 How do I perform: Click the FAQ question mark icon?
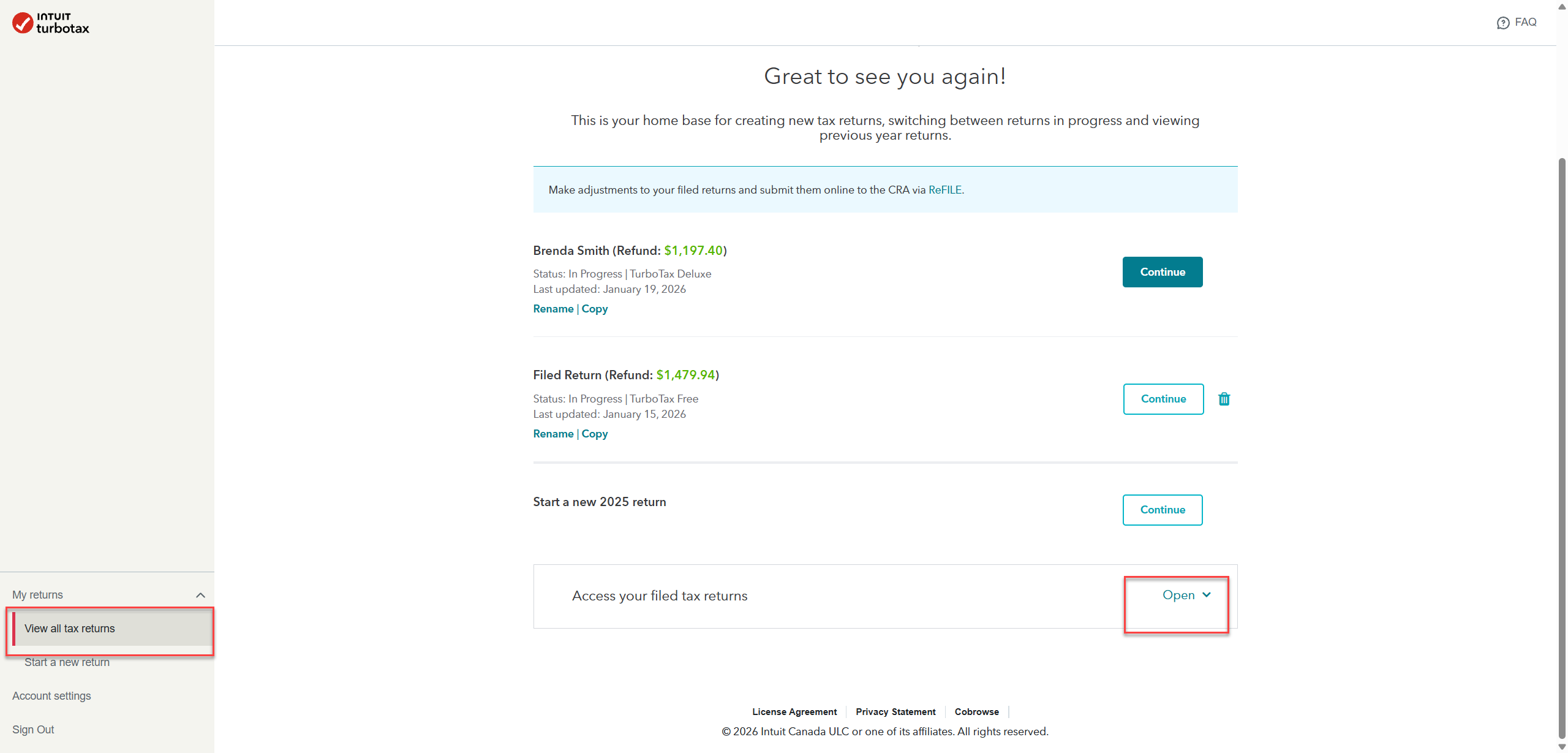coord(1502,23)
